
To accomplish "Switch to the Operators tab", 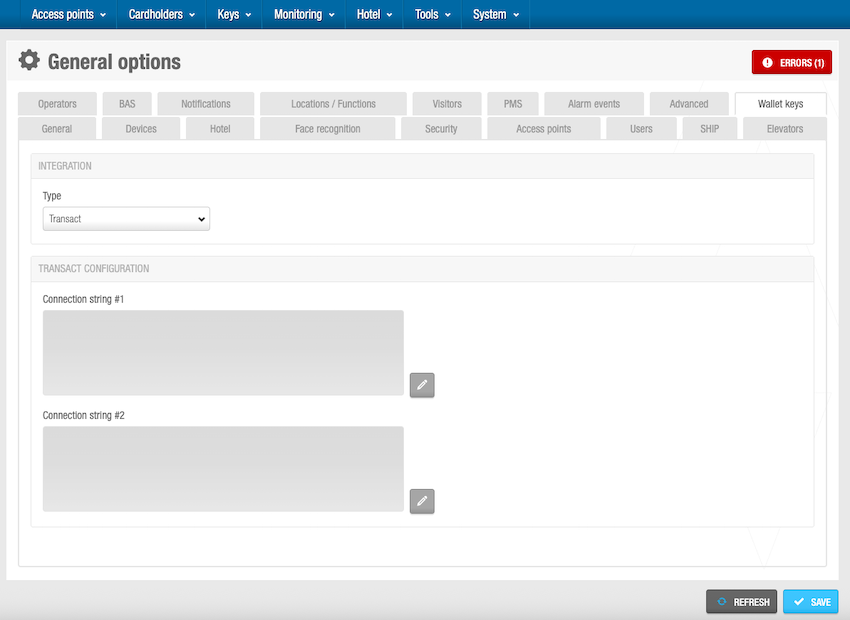I will pos(57,104).
